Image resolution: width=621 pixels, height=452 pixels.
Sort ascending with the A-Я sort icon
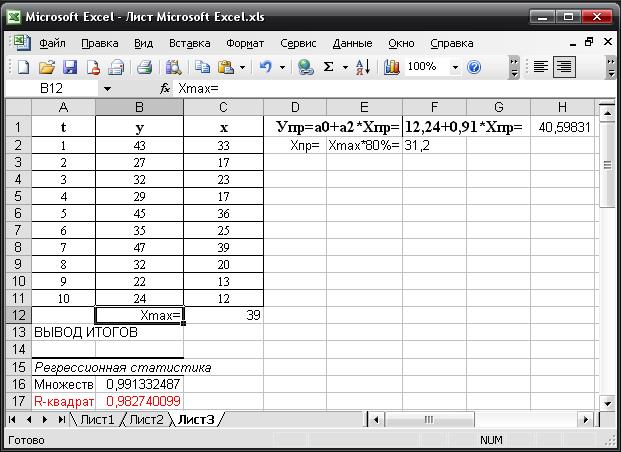[x=363, y=67]
